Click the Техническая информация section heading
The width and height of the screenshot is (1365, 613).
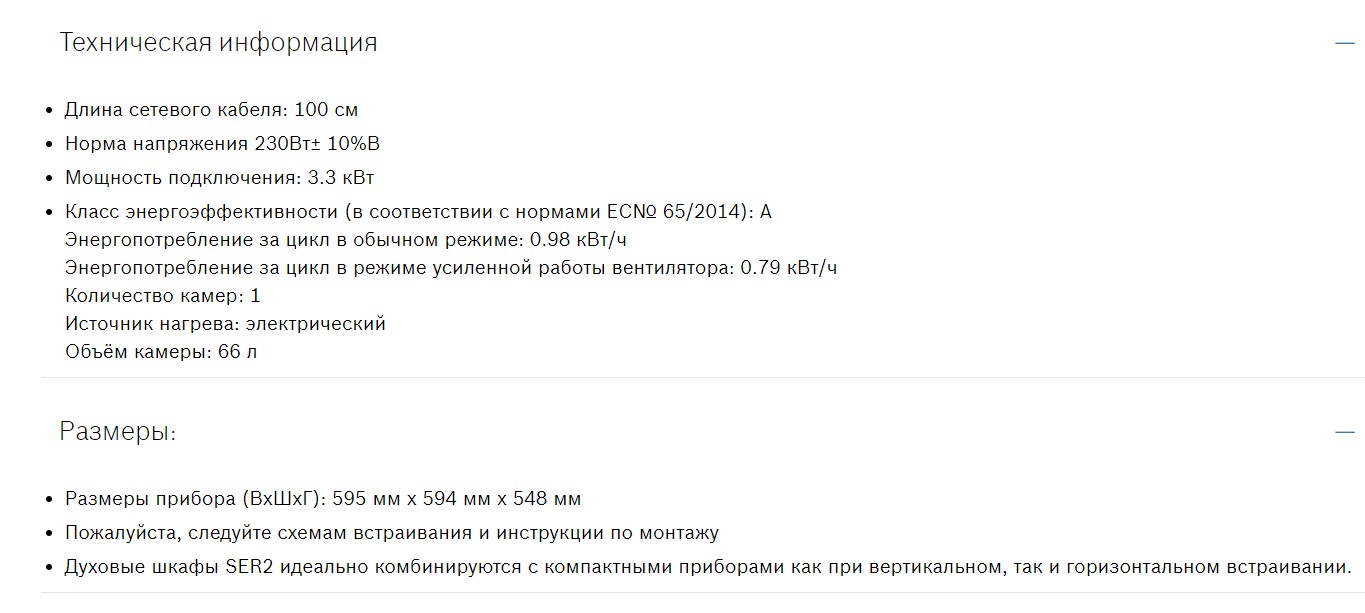218,43
